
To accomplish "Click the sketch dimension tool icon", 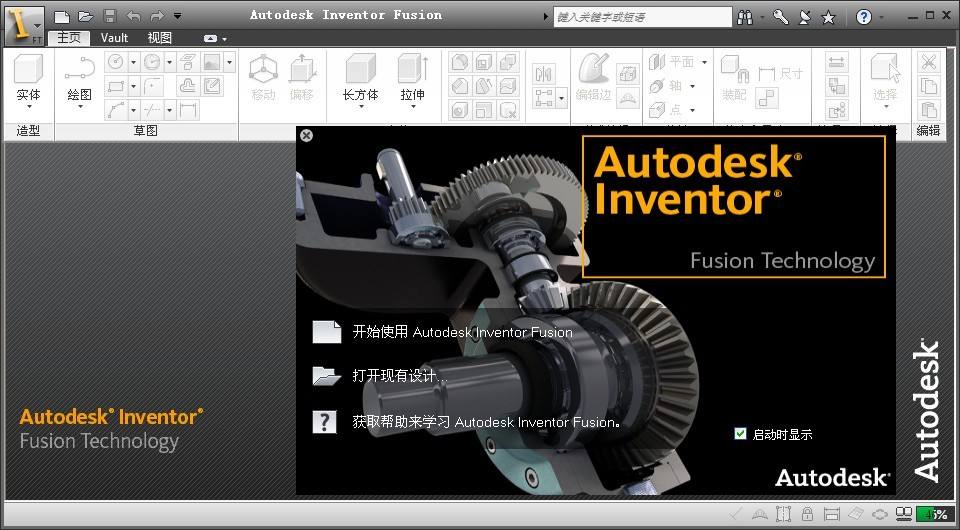I will pos(188,110).
